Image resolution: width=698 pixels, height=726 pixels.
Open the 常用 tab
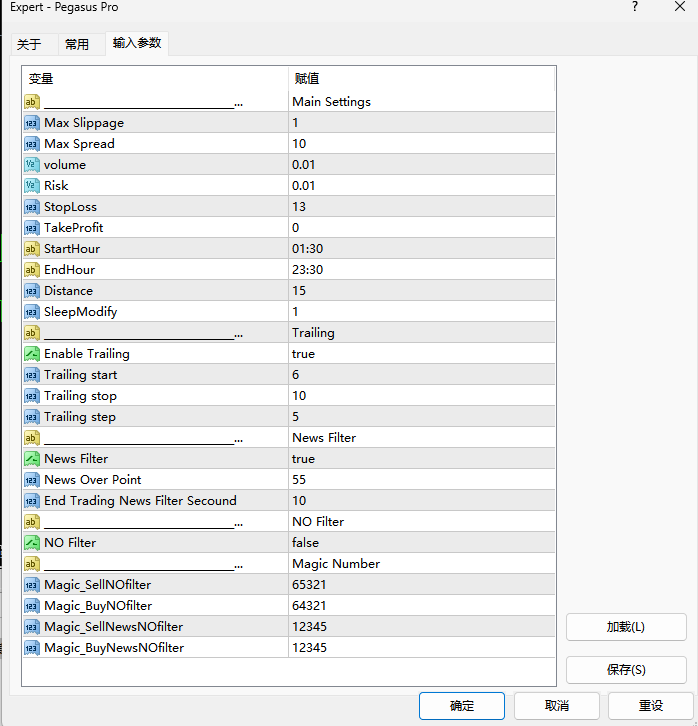(x=77, y=45)
